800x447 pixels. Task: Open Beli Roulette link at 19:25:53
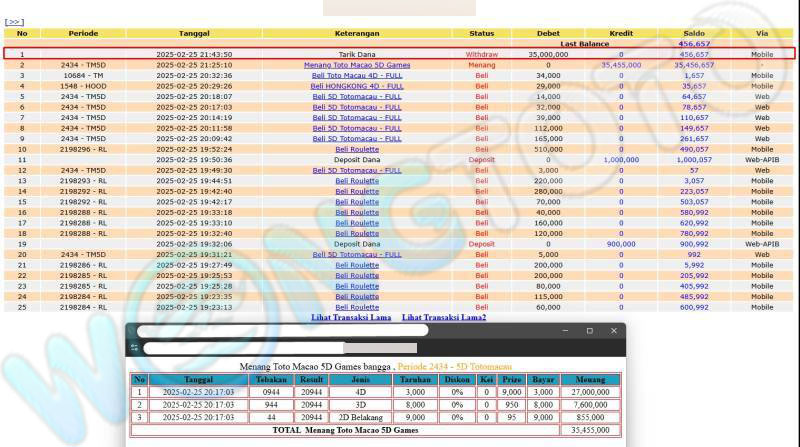coord(357,276)
